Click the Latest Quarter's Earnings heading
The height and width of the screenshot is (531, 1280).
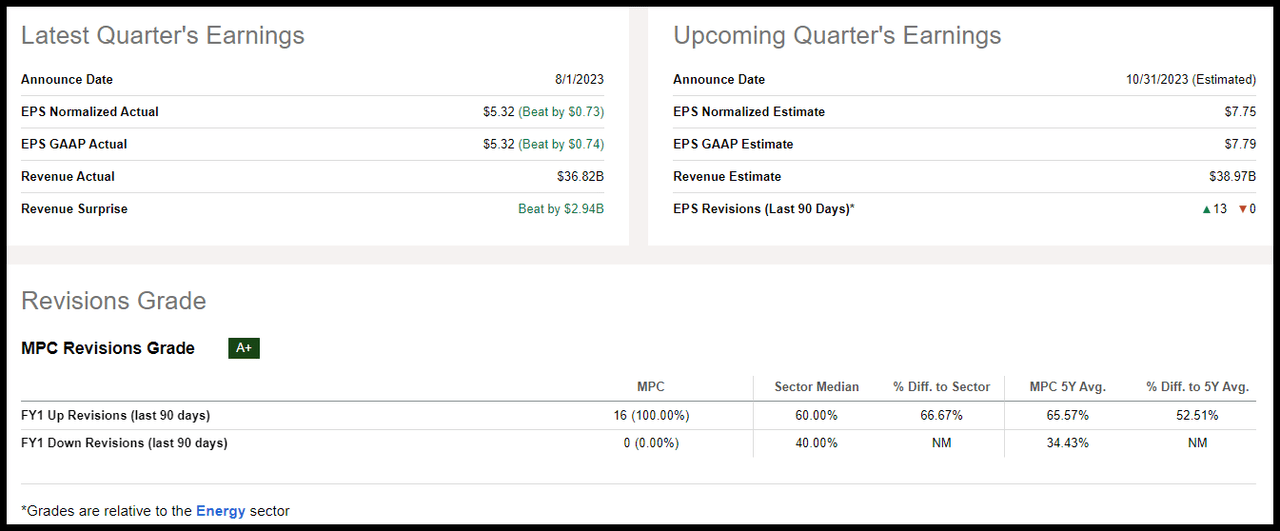tap(163, 36)
